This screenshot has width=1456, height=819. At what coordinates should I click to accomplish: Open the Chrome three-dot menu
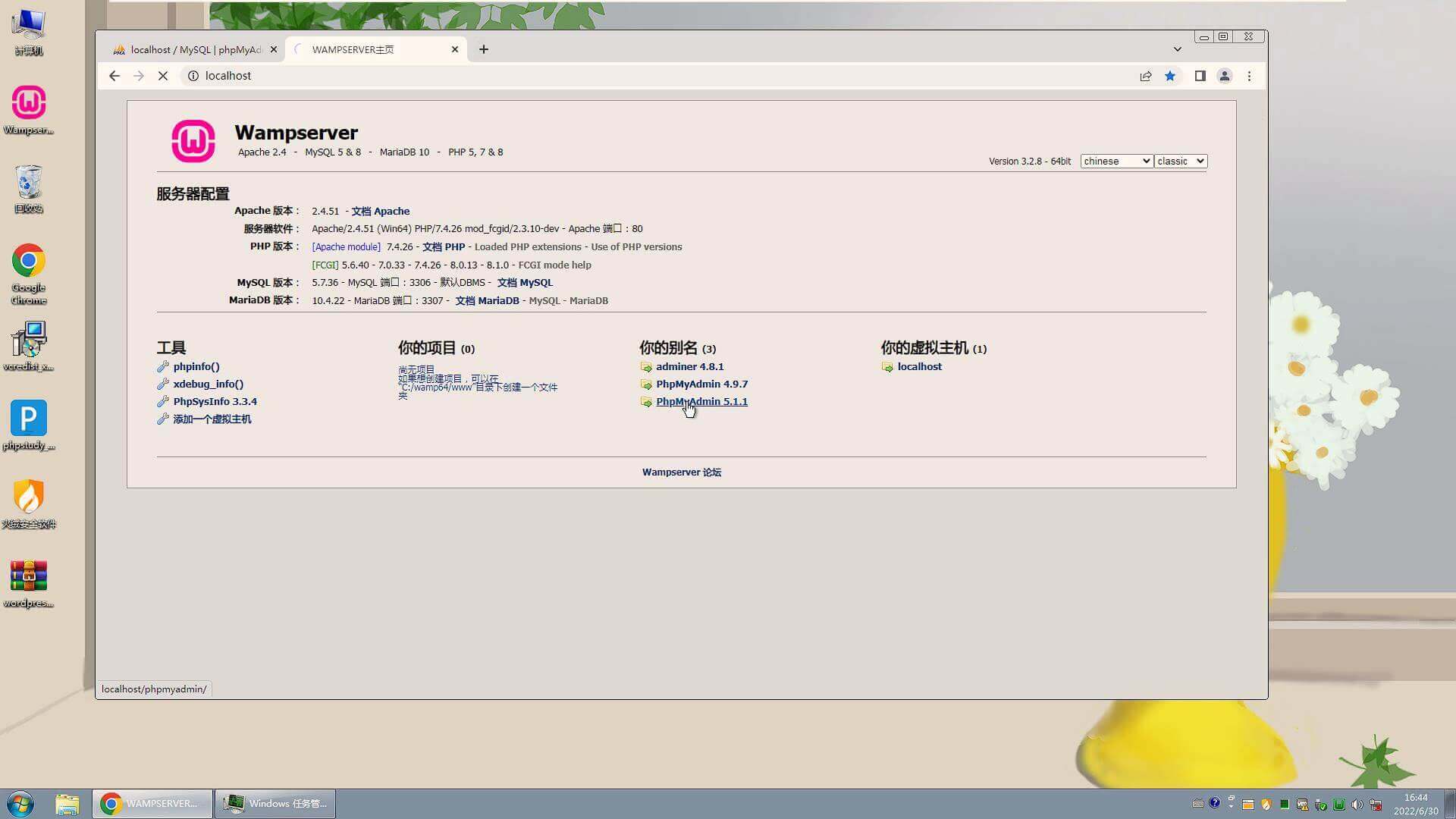pyautogui.click(x=1250, y=76)
